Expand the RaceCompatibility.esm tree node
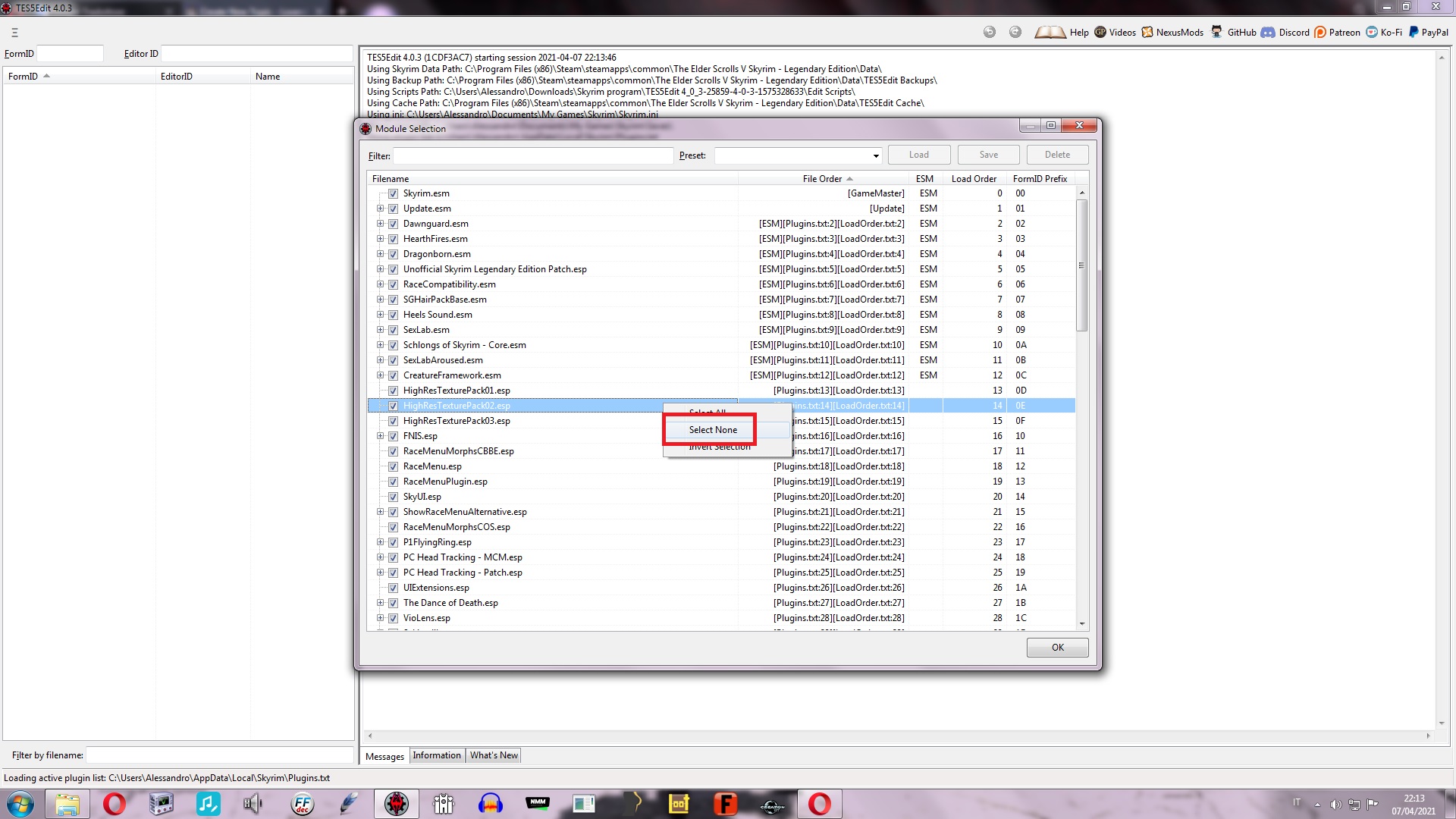This screenshot has height=819, width=1456. pyautogui.click(x=380, y=284)
